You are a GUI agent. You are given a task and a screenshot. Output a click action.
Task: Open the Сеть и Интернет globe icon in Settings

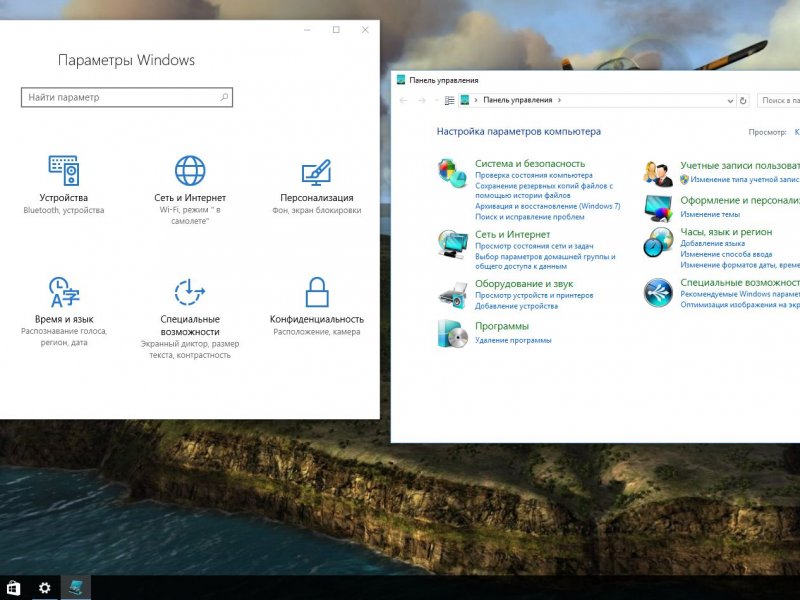point(190,170)
